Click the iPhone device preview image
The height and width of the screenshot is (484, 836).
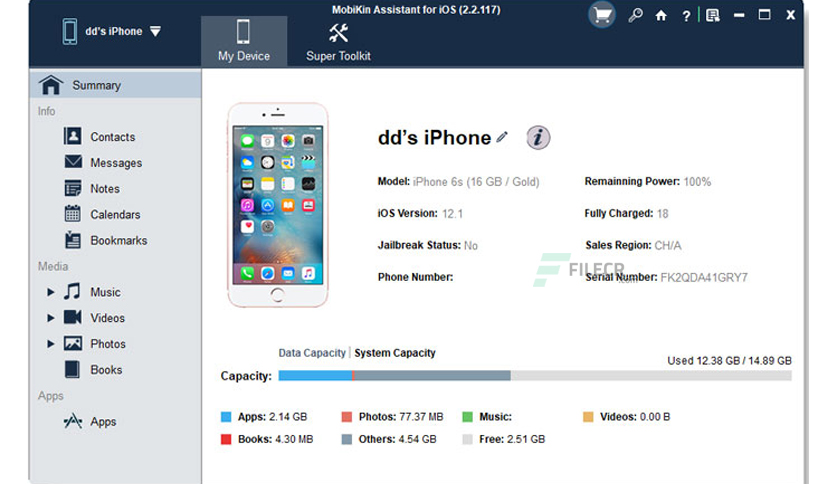pos(277,205)
